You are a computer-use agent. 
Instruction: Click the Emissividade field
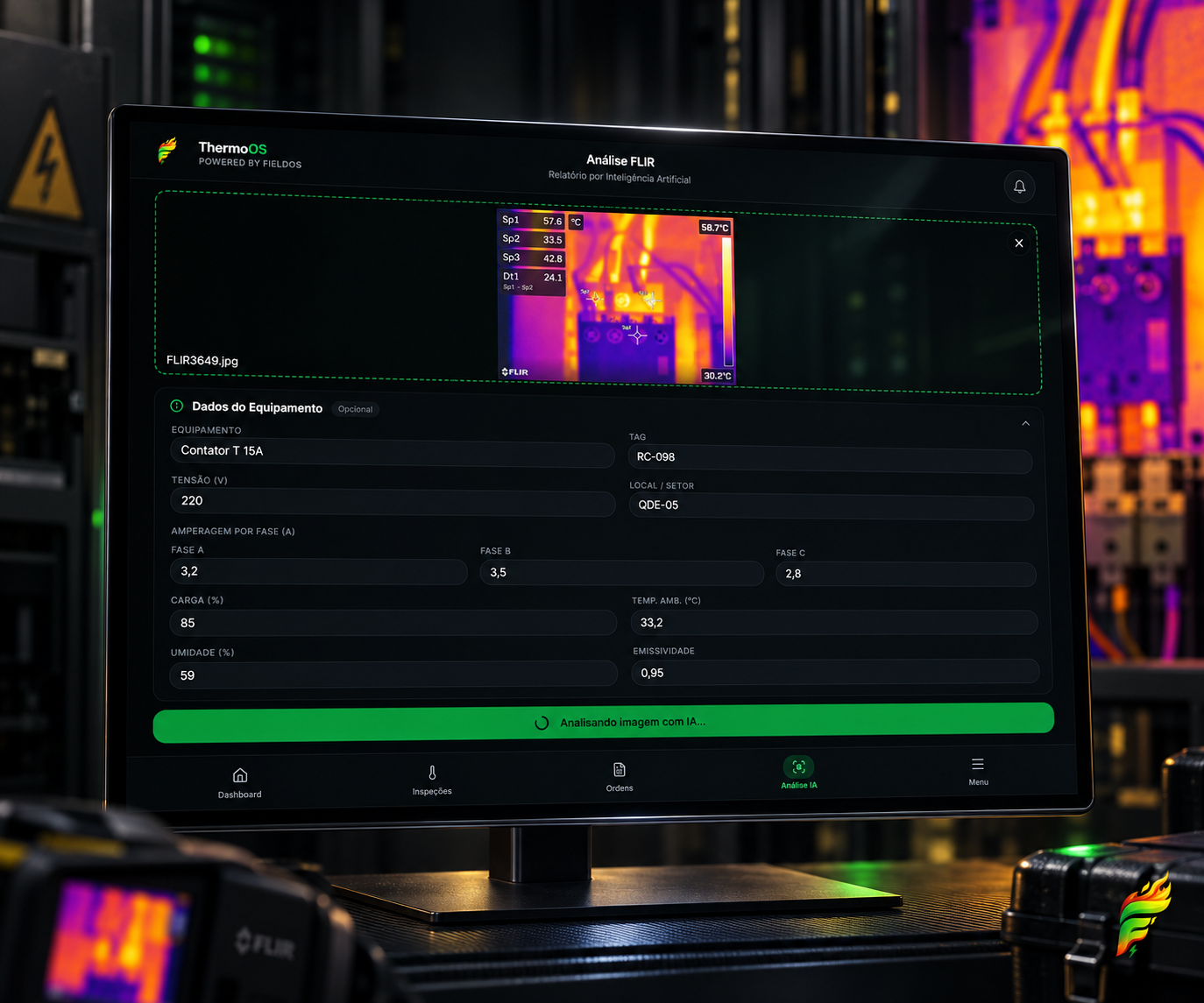[835, 673]
